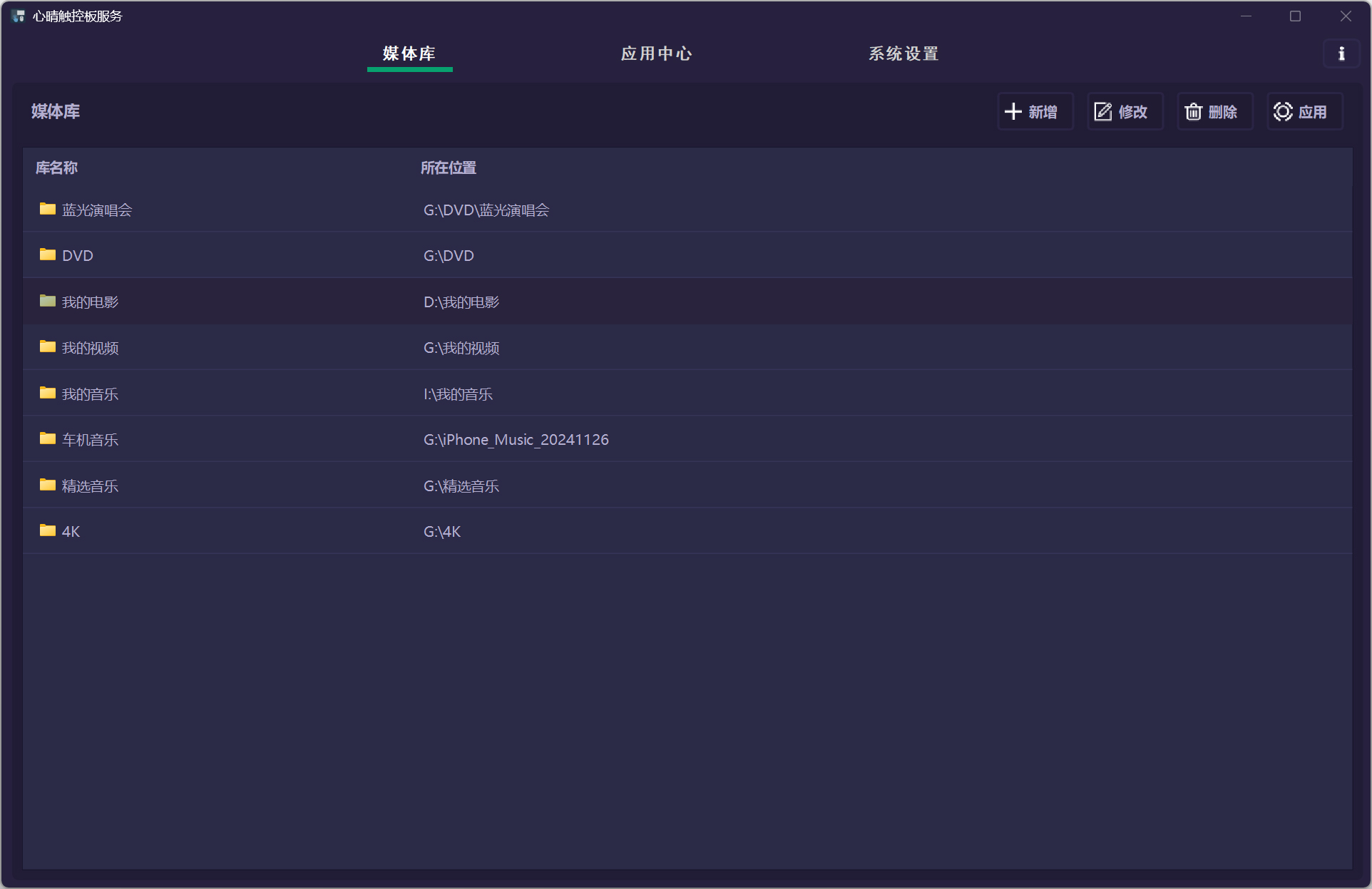
Task: Select the 媒体库 tab
Action: click(x=409, y=54)
